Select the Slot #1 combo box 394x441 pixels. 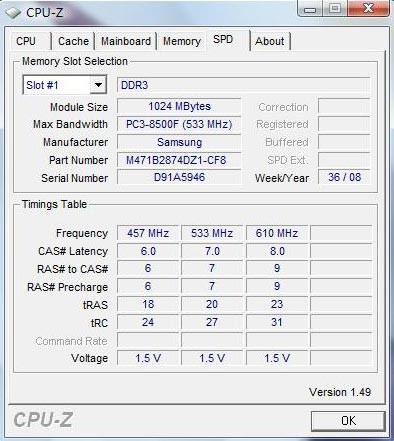[65, 85]
